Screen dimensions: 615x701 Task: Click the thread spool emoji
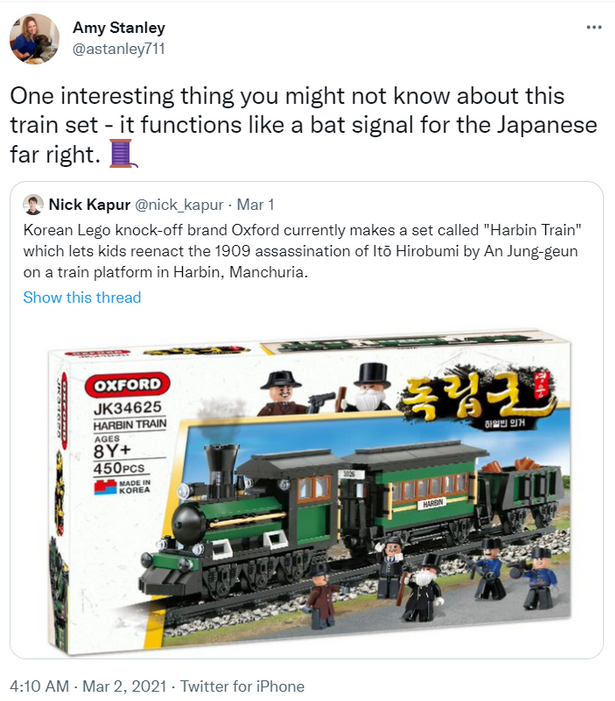click(x=122, y=153)
